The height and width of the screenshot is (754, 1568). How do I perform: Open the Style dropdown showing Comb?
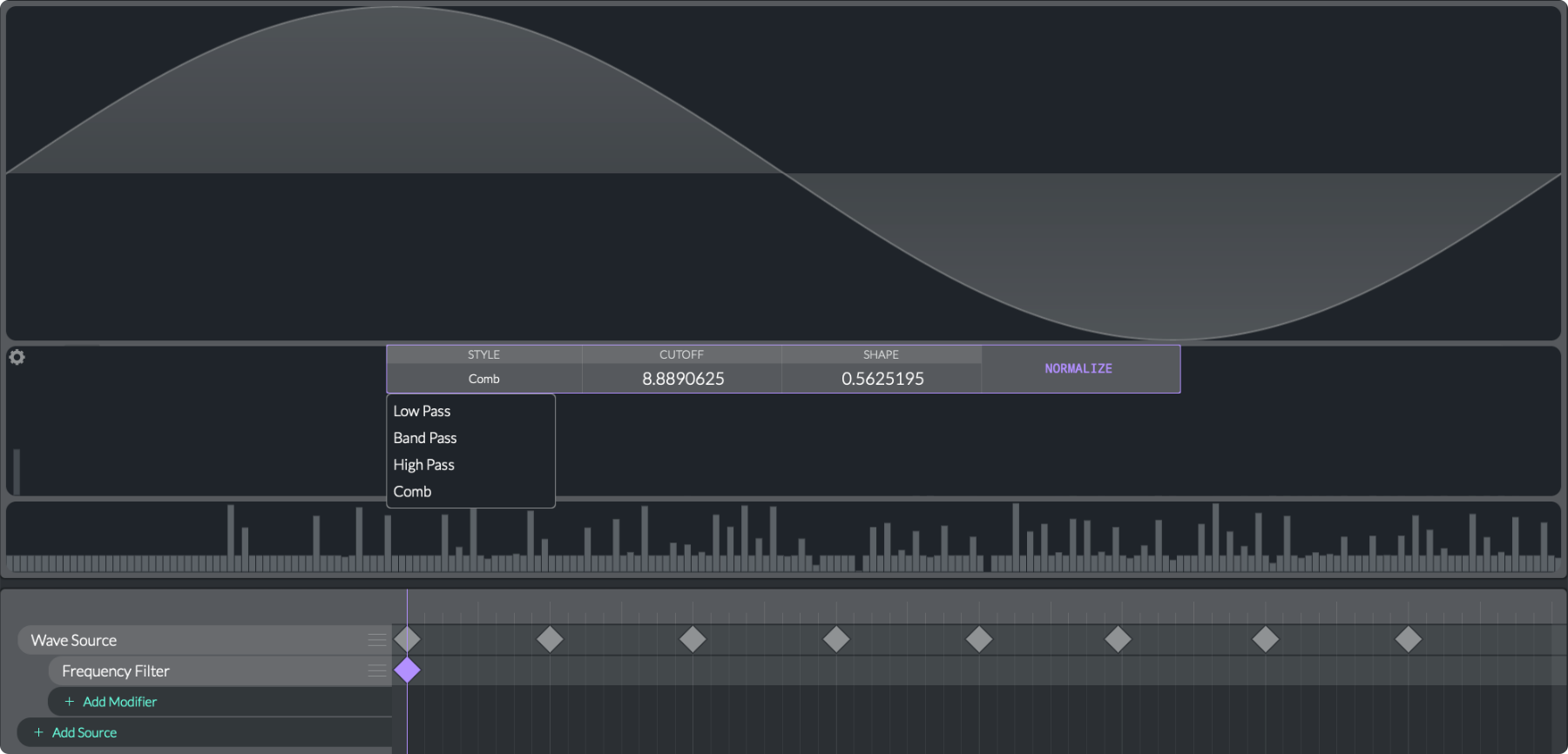484,379
